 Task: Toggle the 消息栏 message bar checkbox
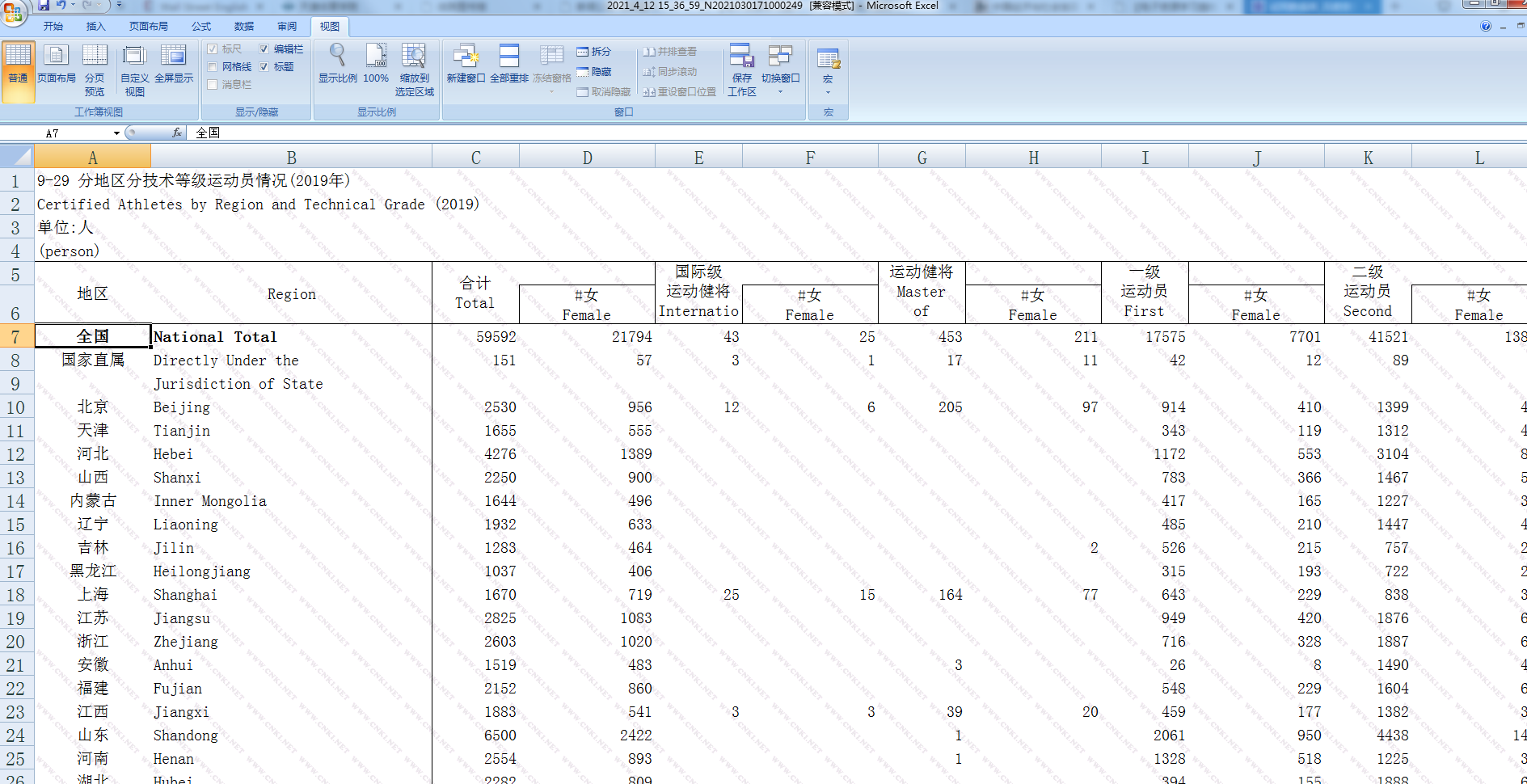pyautogui.click(x=213, y=84)
